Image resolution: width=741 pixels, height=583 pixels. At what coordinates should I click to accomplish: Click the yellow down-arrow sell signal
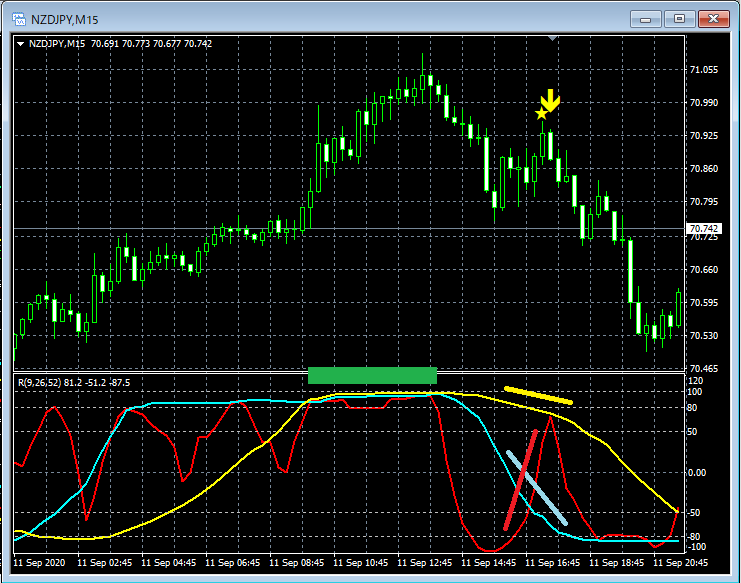pos(550,100)
